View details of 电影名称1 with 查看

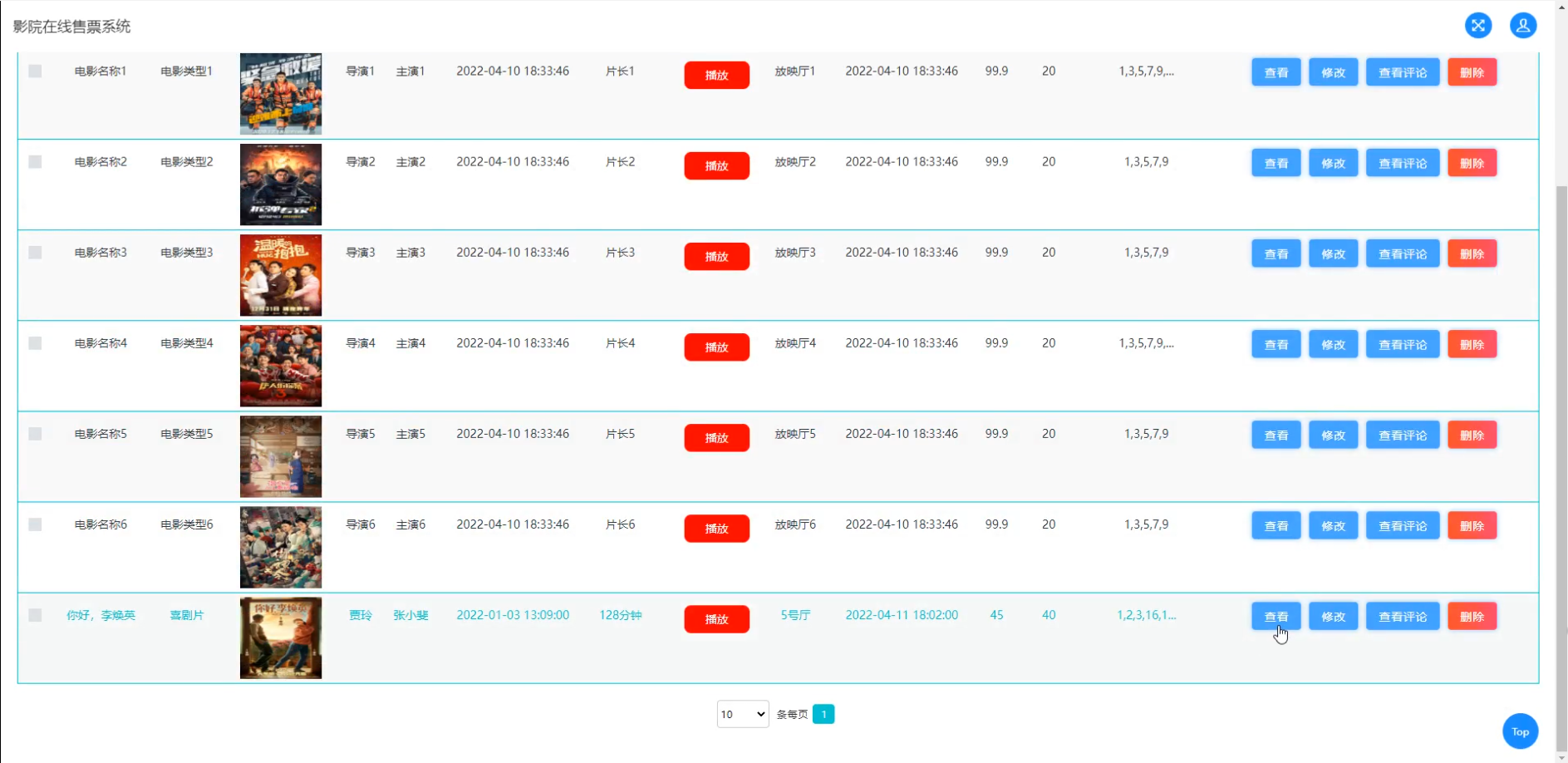point(1276,72)
